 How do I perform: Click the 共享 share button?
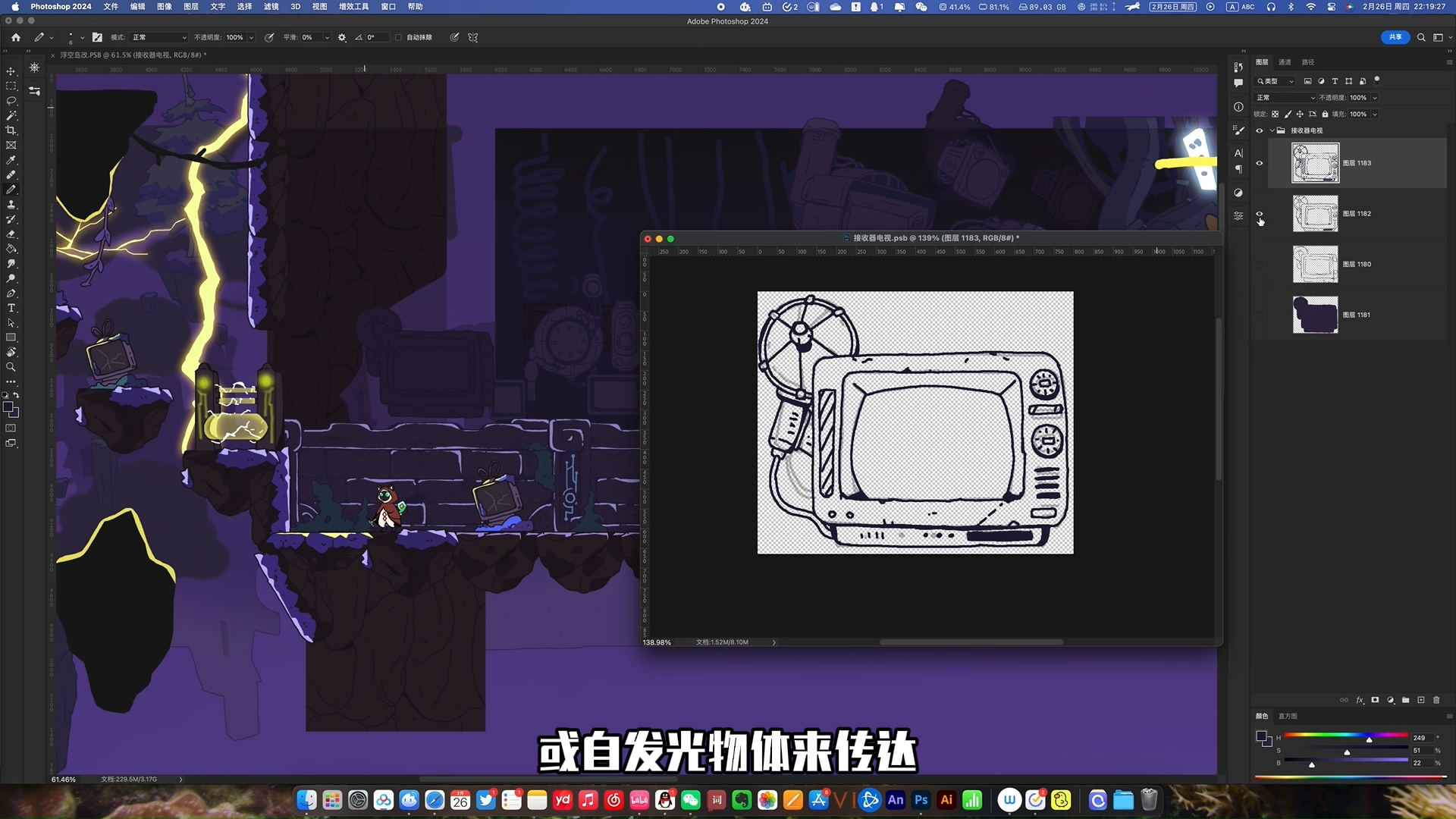click(1395, 37)
